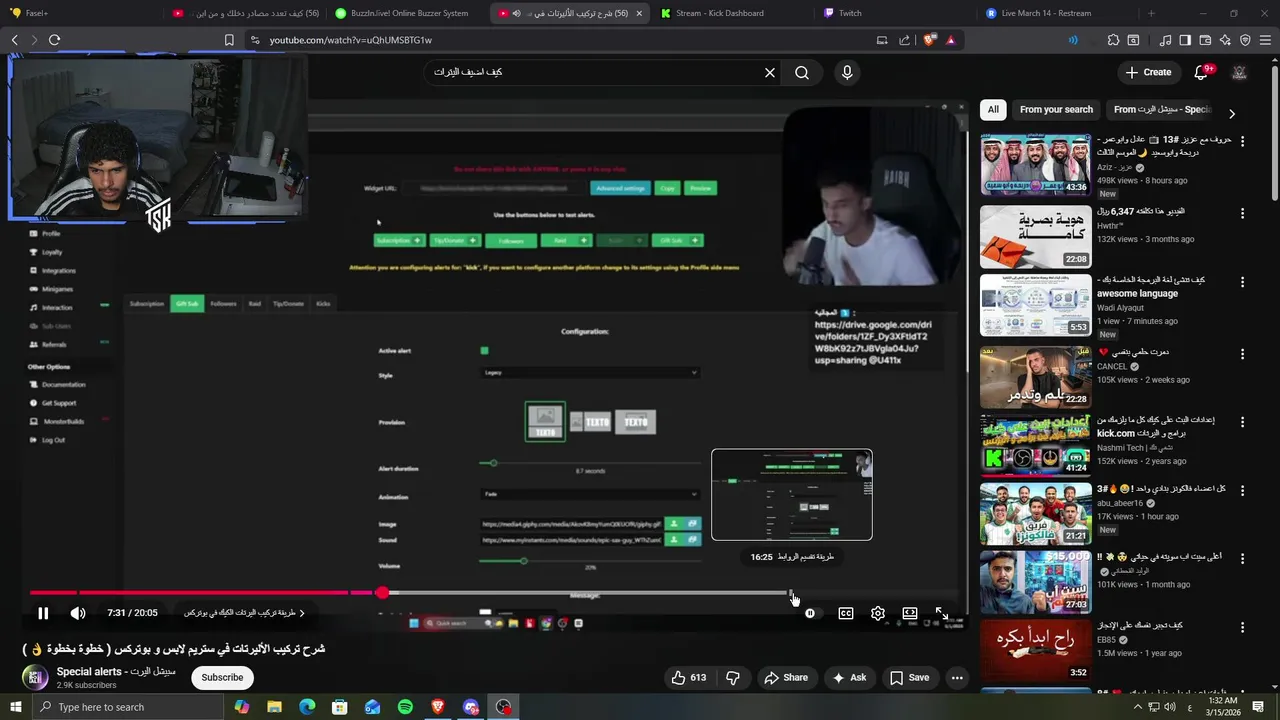Screen dimensions: 1280x720
Task: Expand the video chapter title chevron
Action: point(302,613)
